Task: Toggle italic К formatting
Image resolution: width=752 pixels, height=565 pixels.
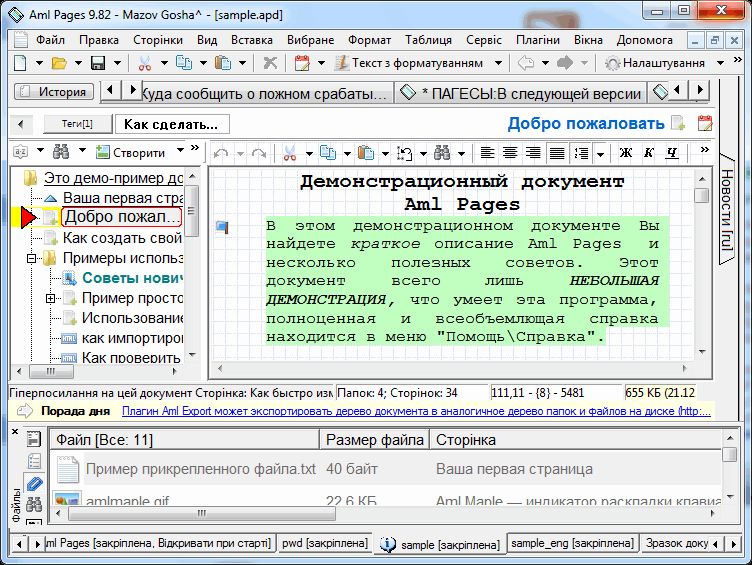Action: point(649,153)
